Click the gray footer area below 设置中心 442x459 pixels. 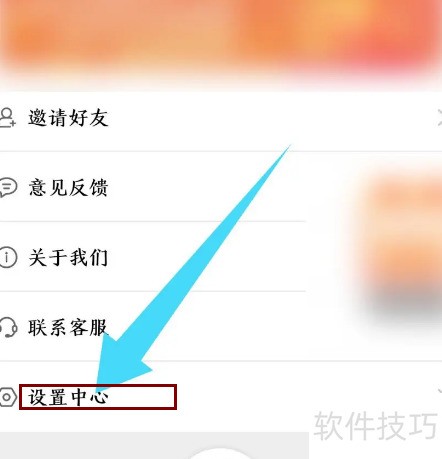point(154,446)
